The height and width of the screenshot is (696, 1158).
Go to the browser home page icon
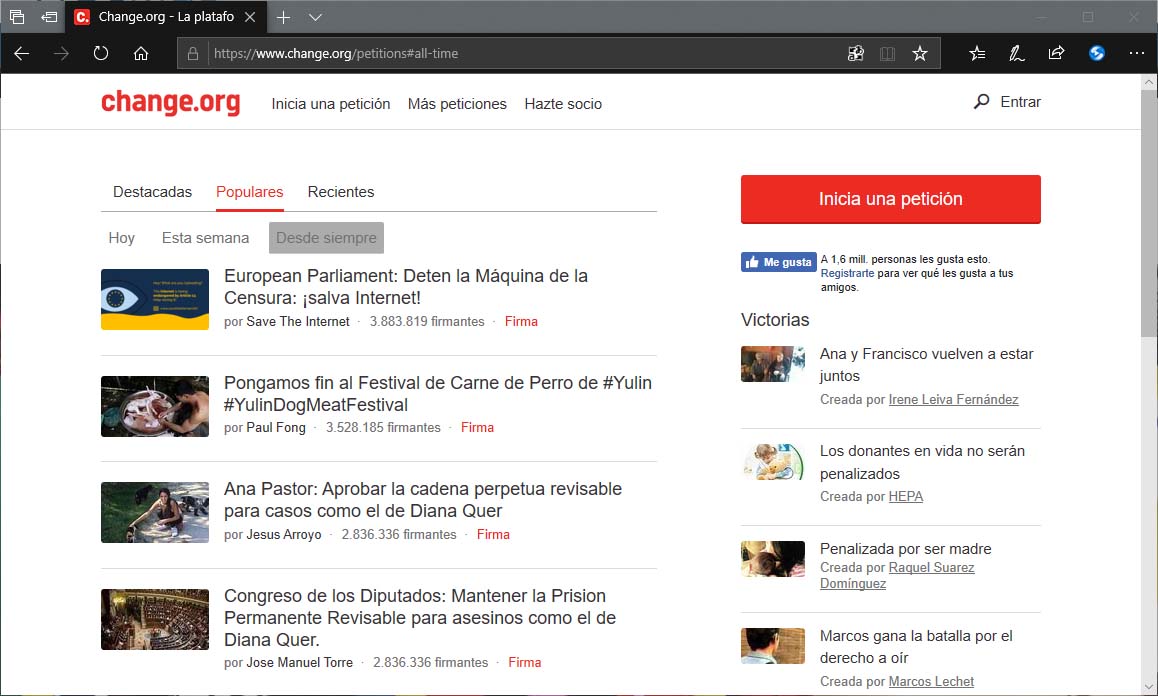141,53
